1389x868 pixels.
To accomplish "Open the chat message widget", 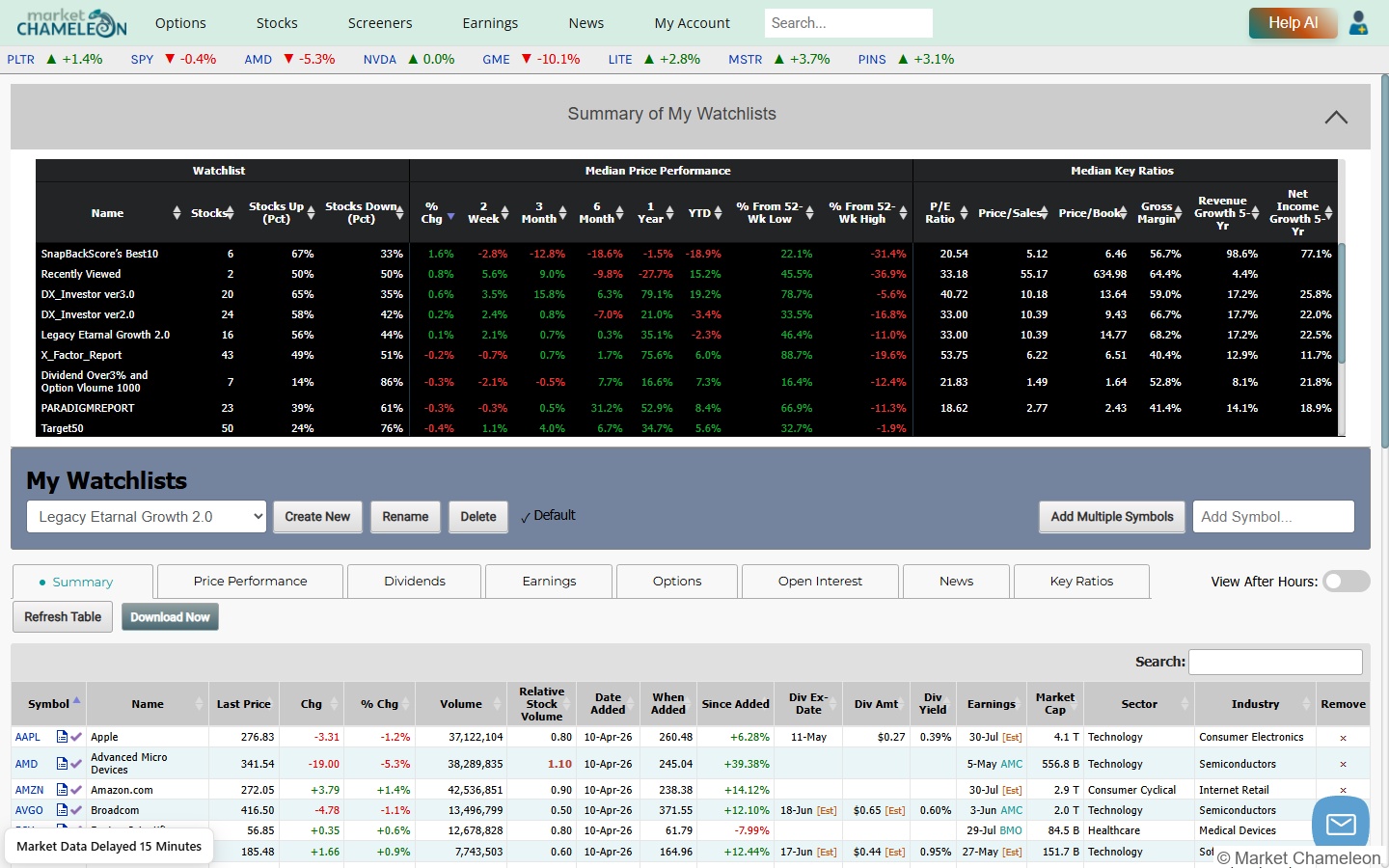I will pos(1341,824).
